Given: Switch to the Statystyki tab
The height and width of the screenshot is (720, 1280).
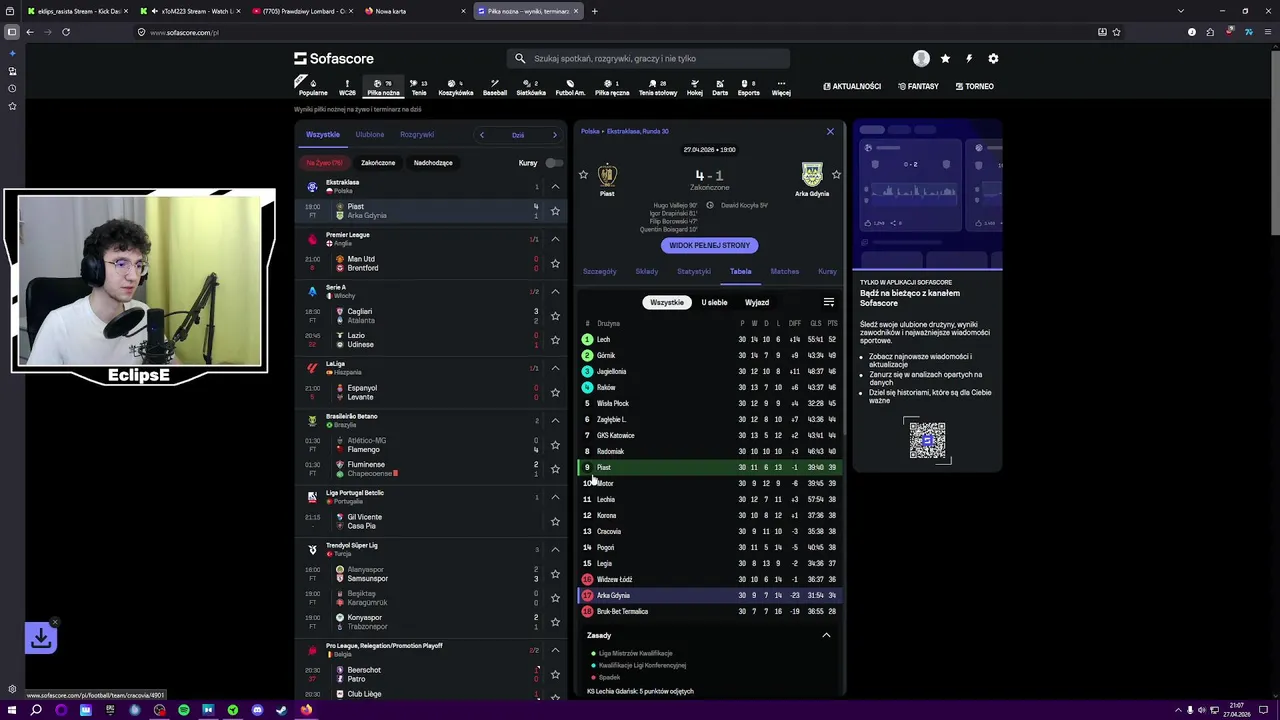Looking at the screenshot, I should point(694,271).
